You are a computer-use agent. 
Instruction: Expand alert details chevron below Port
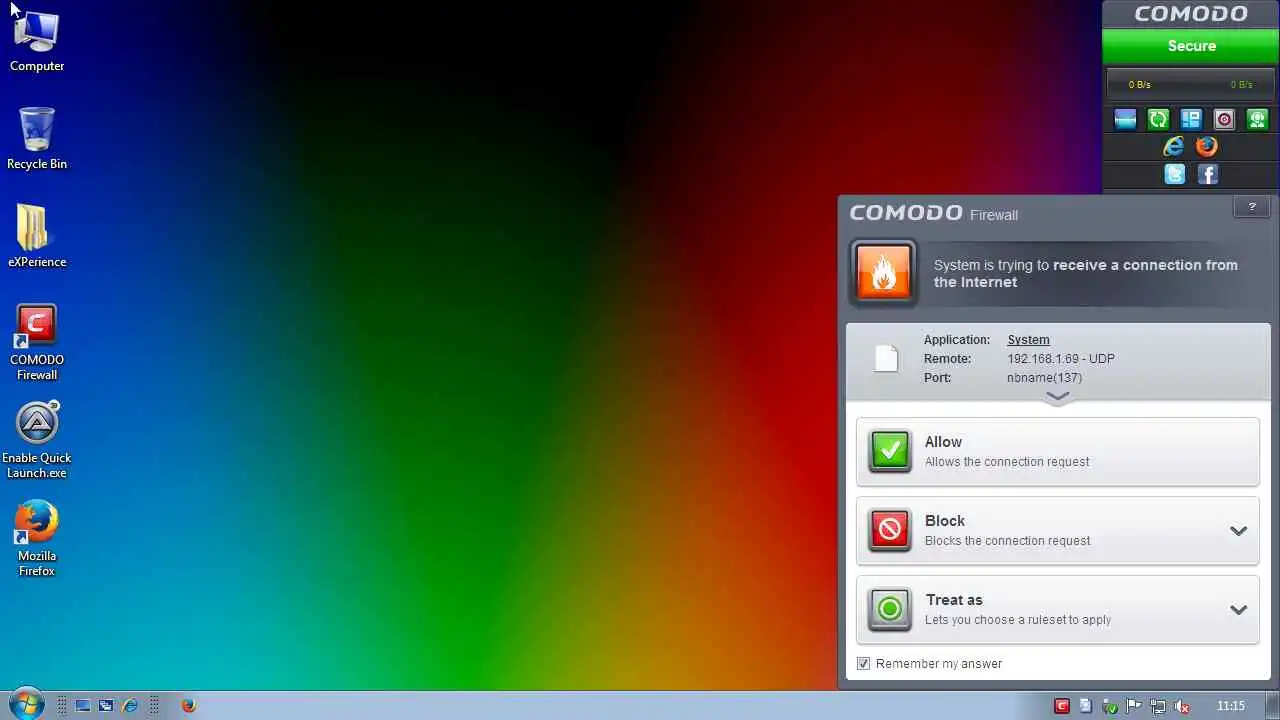tap(1057, 396)
